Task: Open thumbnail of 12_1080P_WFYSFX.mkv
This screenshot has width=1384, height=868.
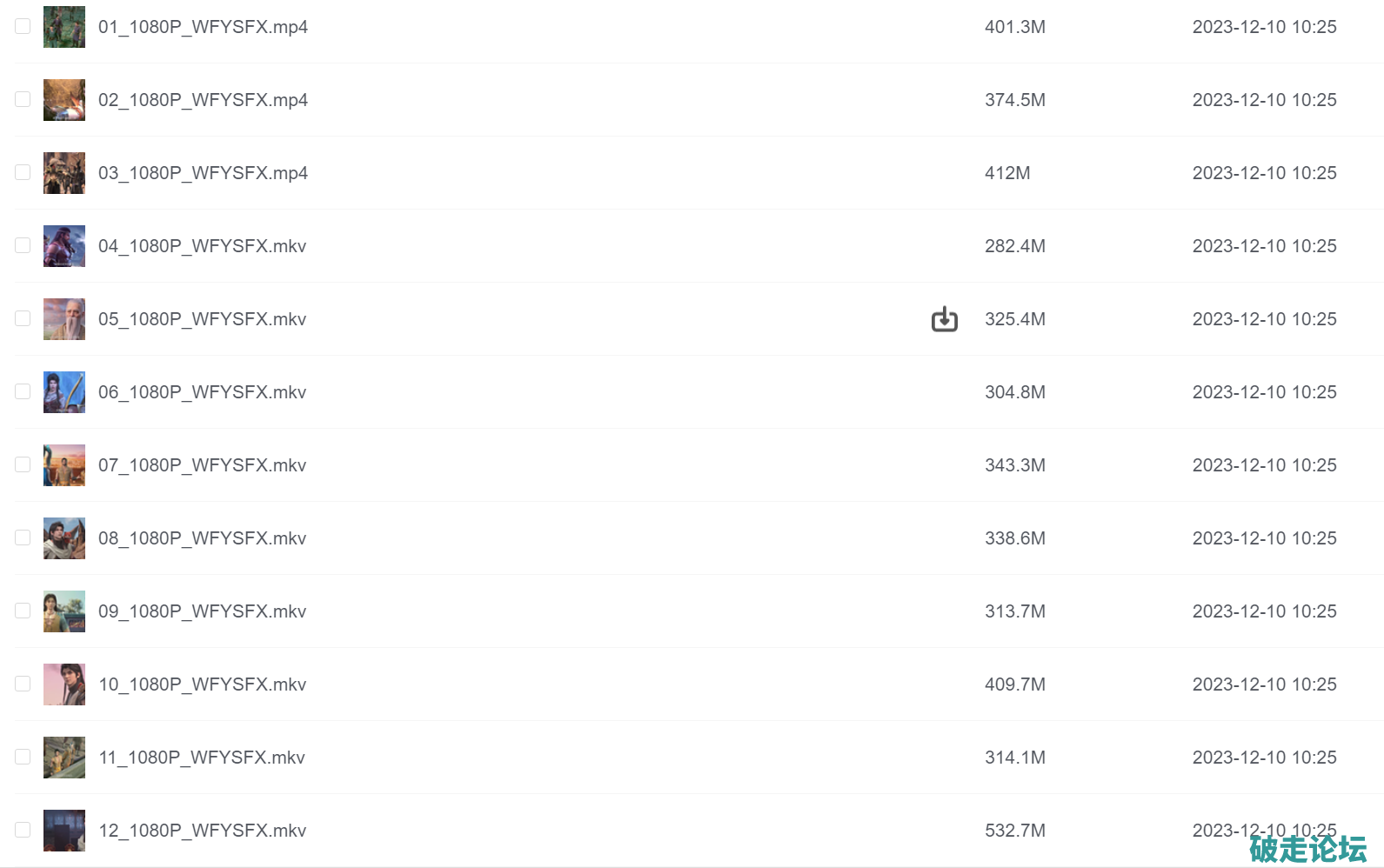Action: tap(64, 831)
